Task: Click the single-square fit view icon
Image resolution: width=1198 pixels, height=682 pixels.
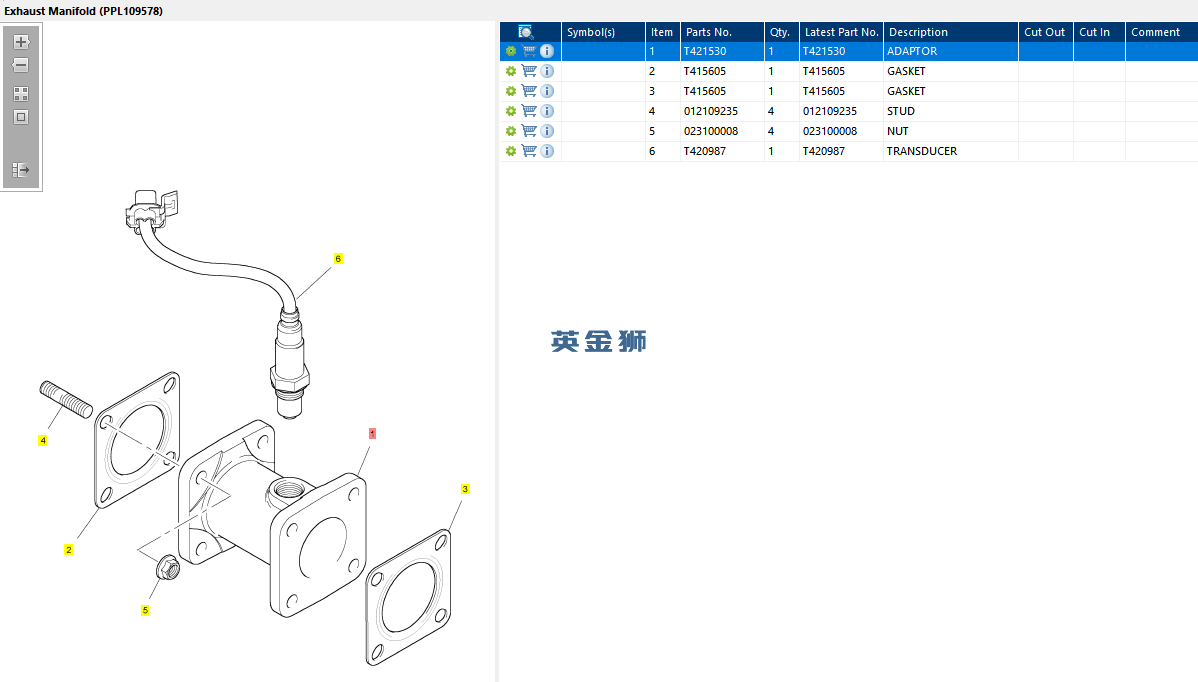Action: click(21, 117)
